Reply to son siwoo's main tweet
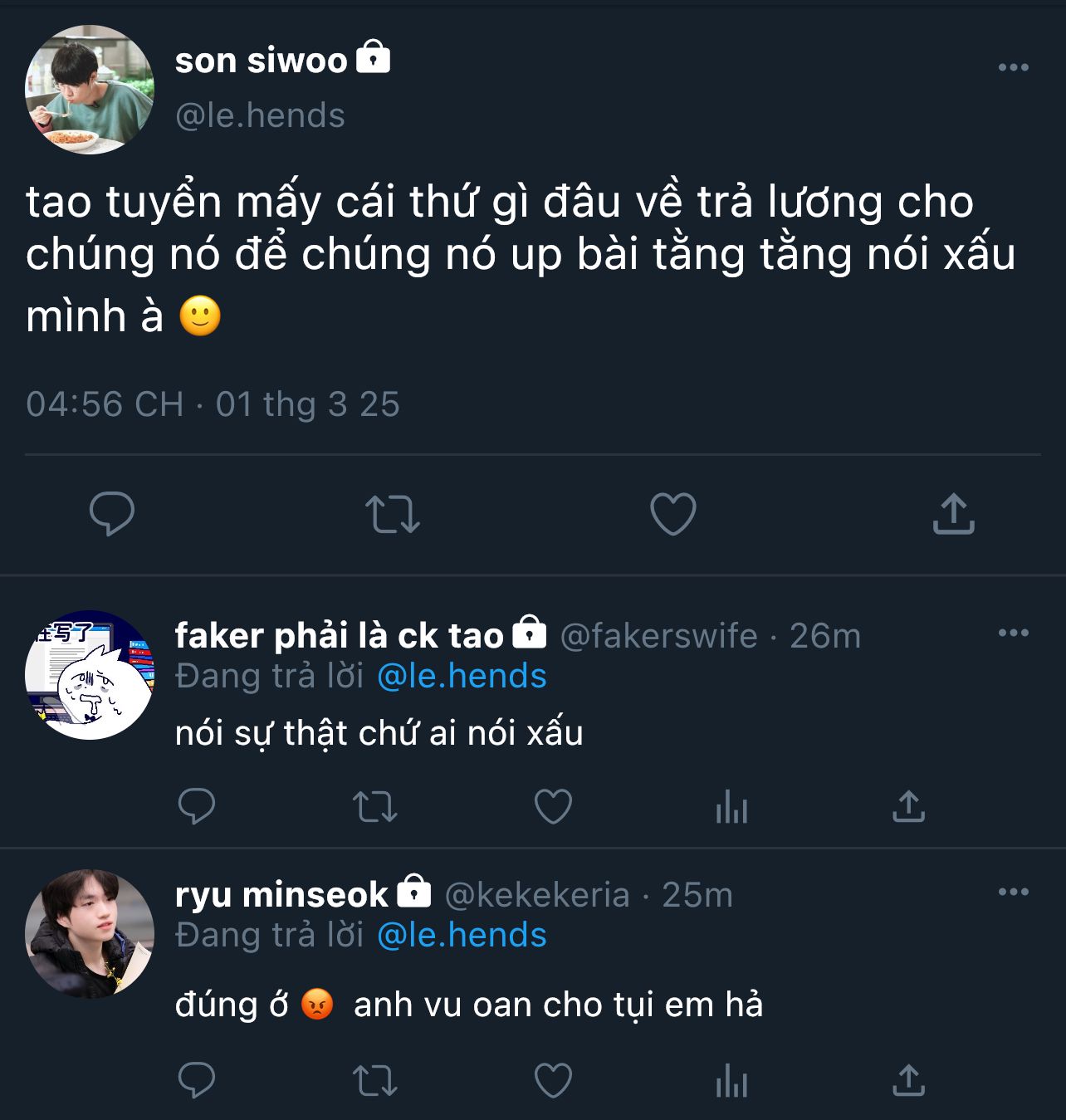The image size is (1066, 1120). 112,514
